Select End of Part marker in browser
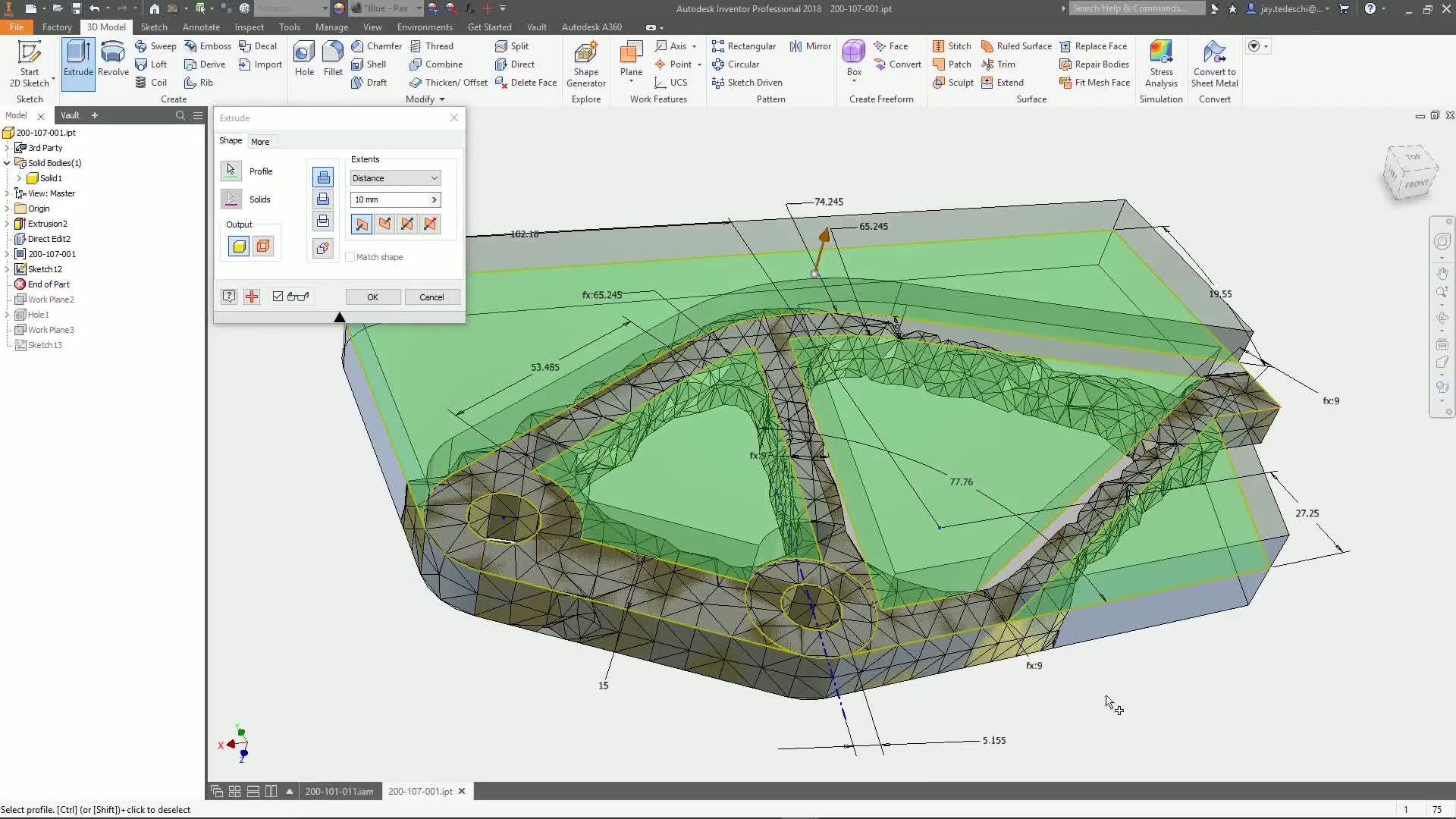Image resolution: width=1456 pixels, height=819 pixels. click(48, 284)
